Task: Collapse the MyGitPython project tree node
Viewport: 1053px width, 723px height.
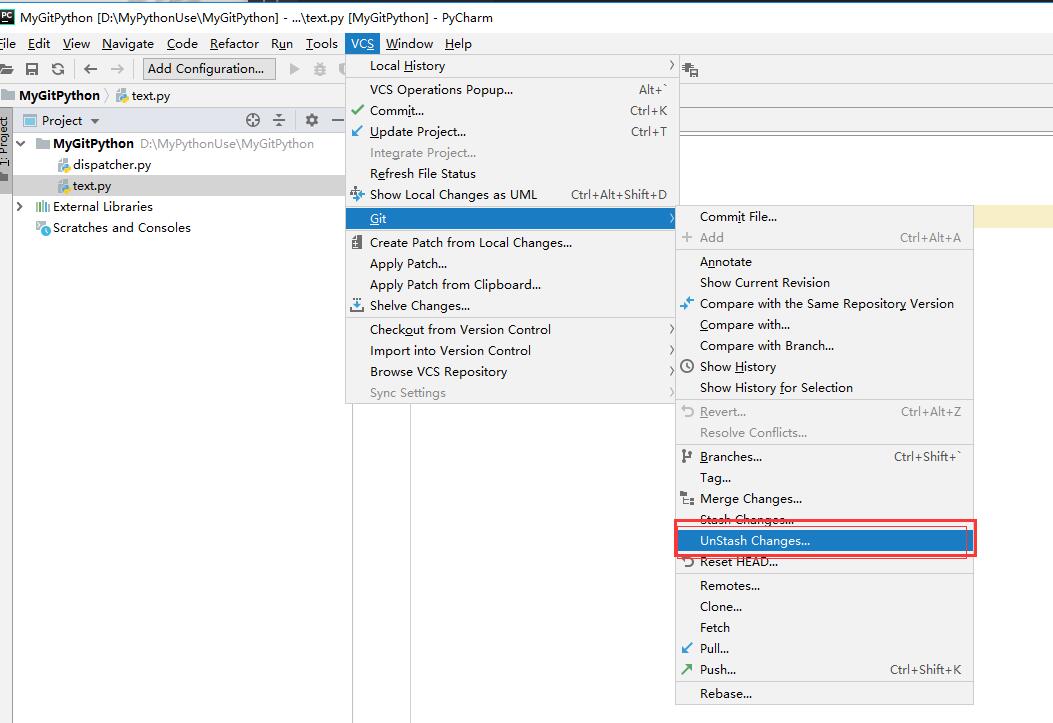Action: pos(21,144)
